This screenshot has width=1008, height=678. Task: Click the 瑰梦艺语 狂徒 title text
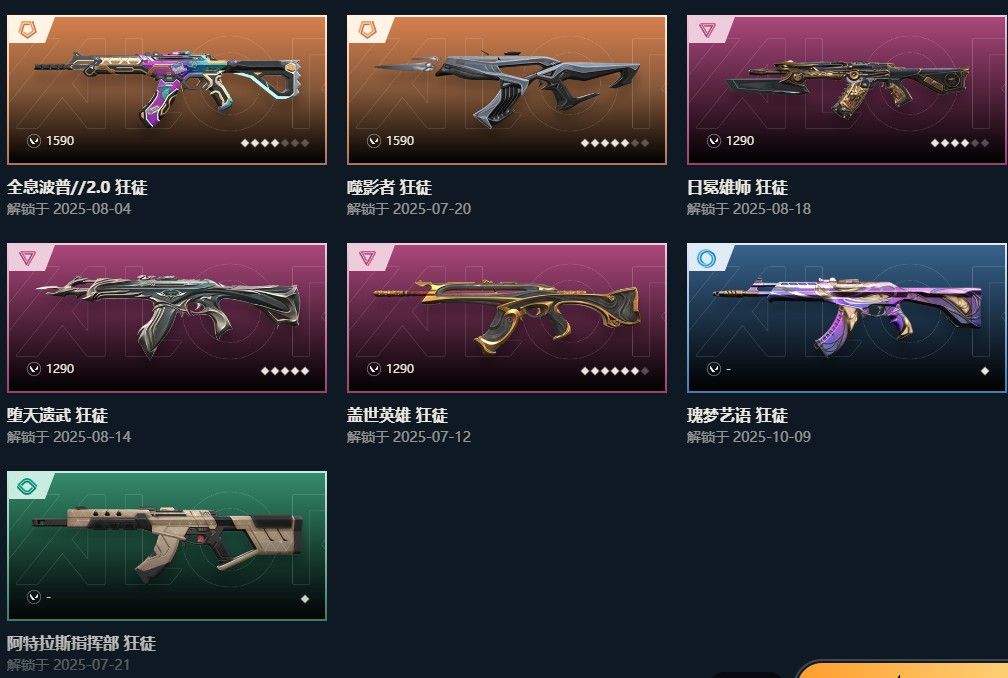click(x=737, y=415)
